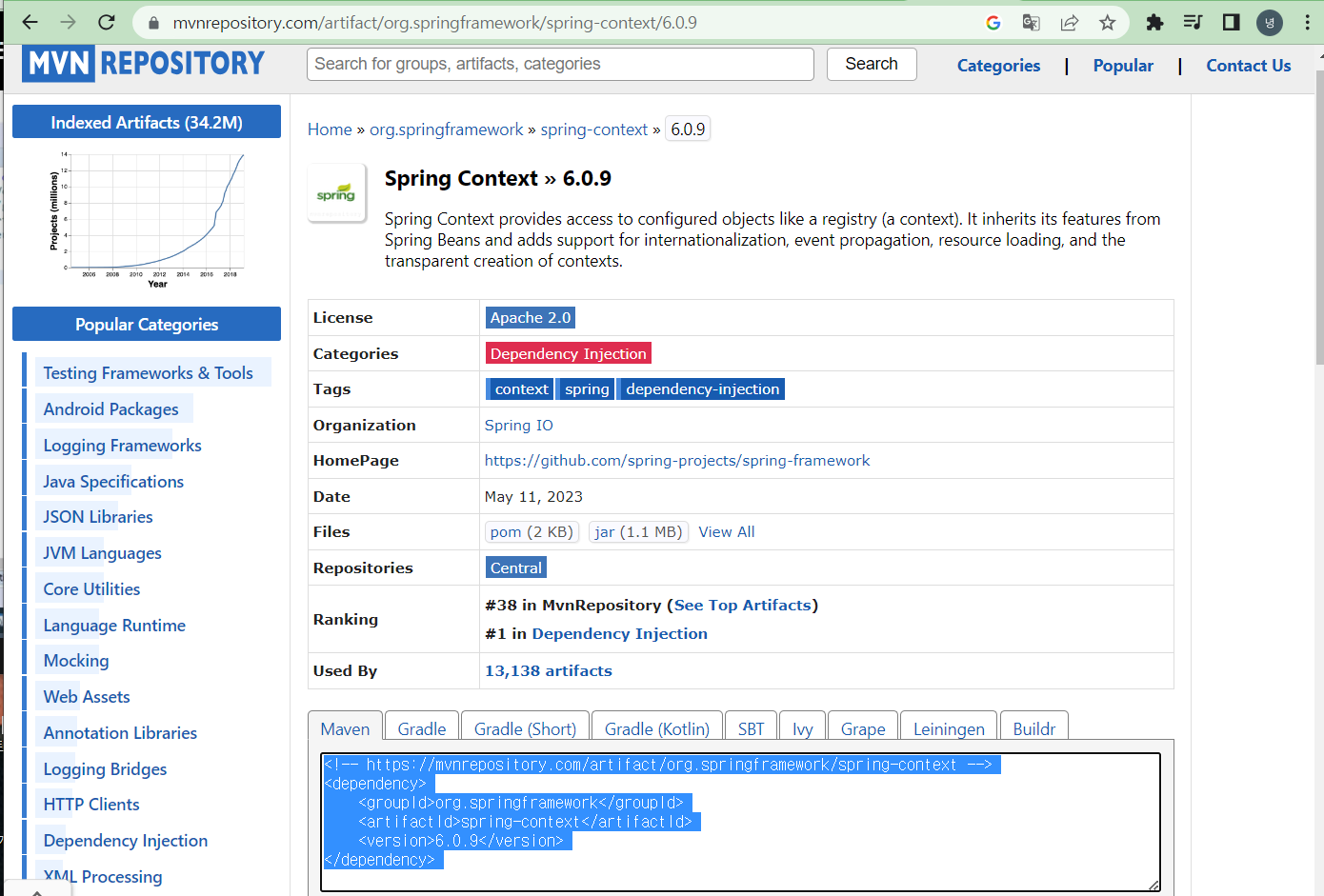Go forward with browser forward arrow
The height and width of the screenshot is (896, 1324).
click(x=69, y=22)
